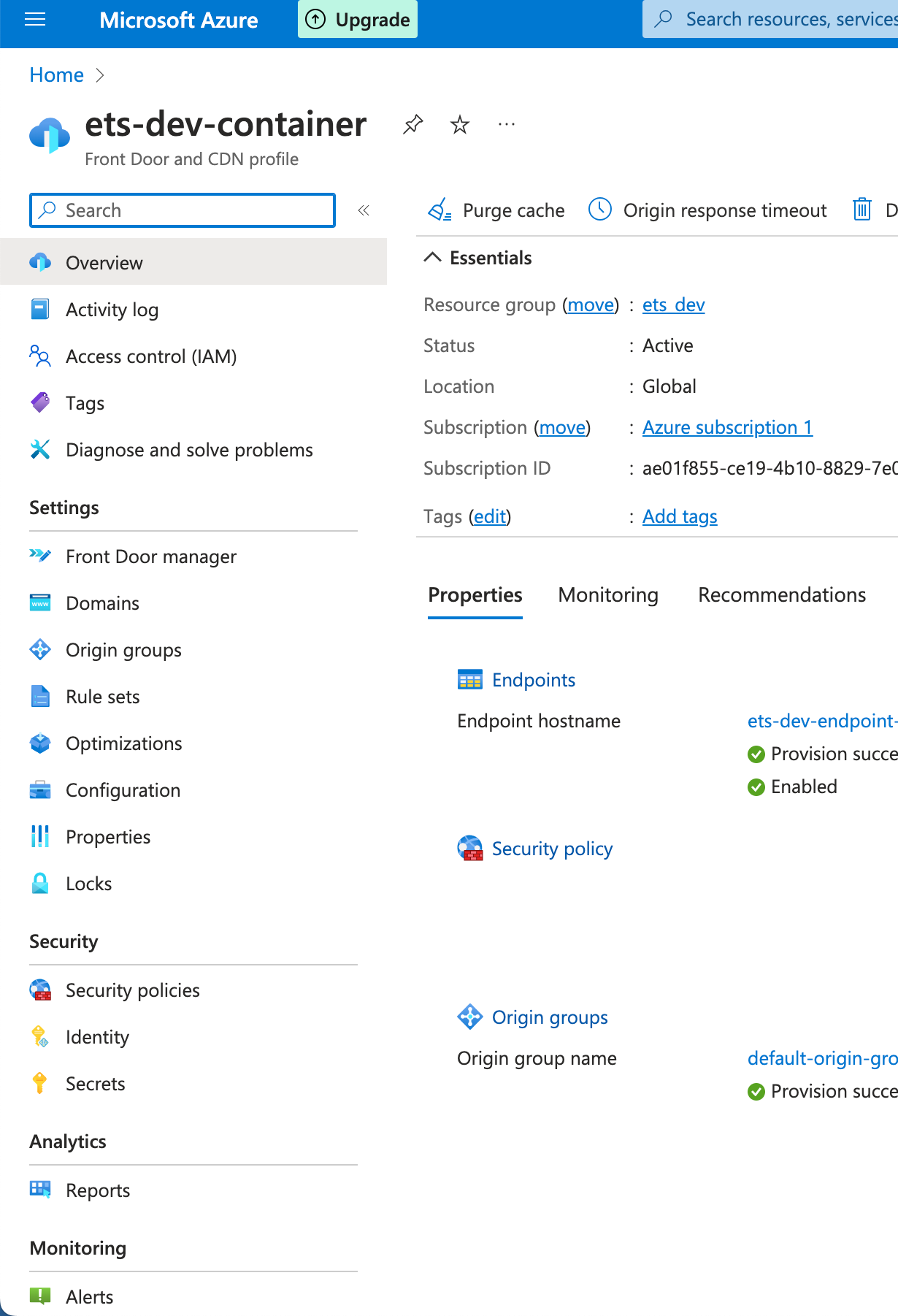The height and width of the screenshot is (1316, 898).
Task: Add ets-dev-container to favorites star
Action: [x=460, y=125]
